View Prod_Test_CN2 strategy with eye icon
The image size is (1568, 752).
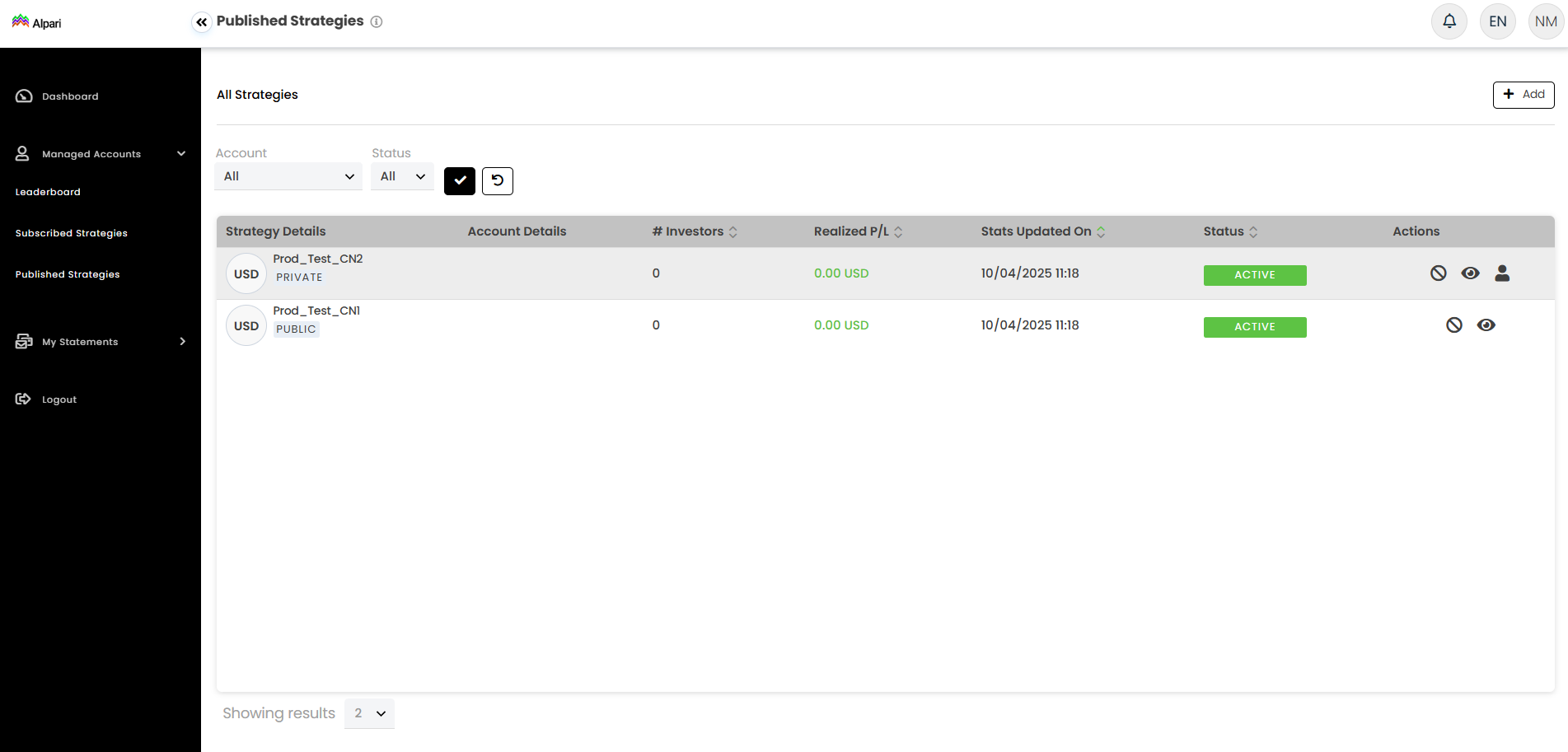[1471, 273]
